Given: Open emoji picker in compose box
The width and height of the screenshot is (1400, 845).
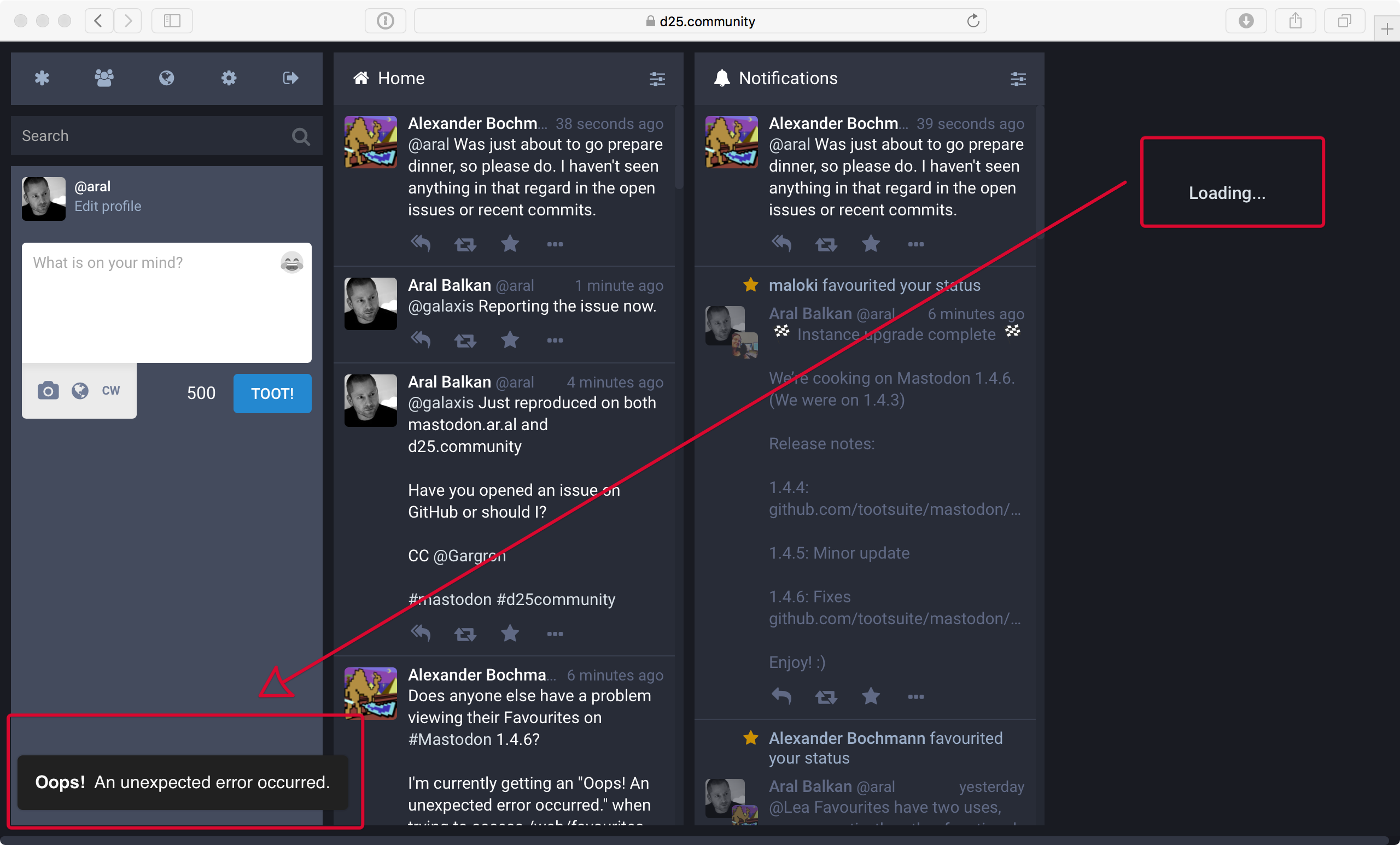Looking at the screenshot, I should [291, 263].
